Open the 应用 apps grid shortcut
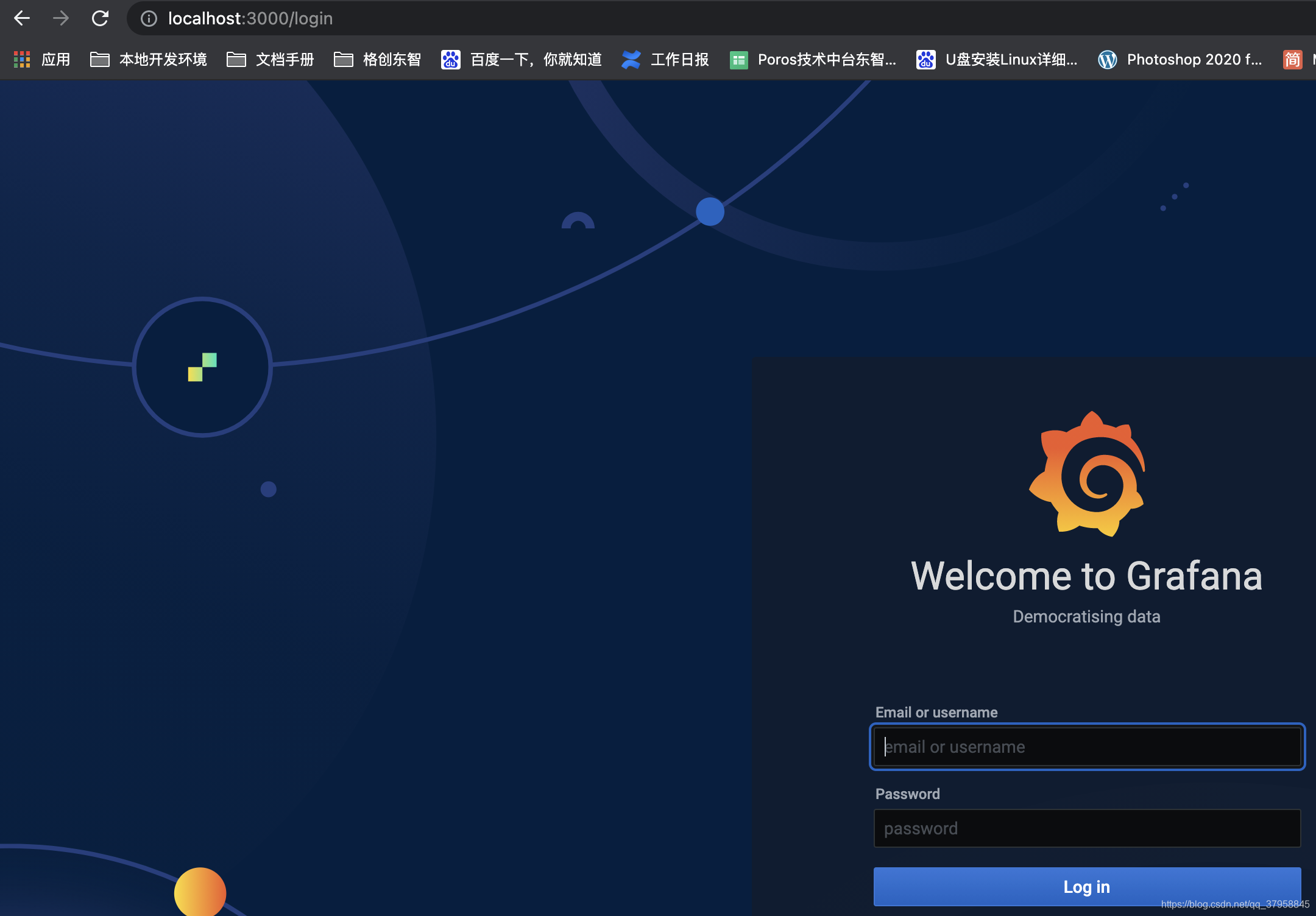 click(42, 59)
